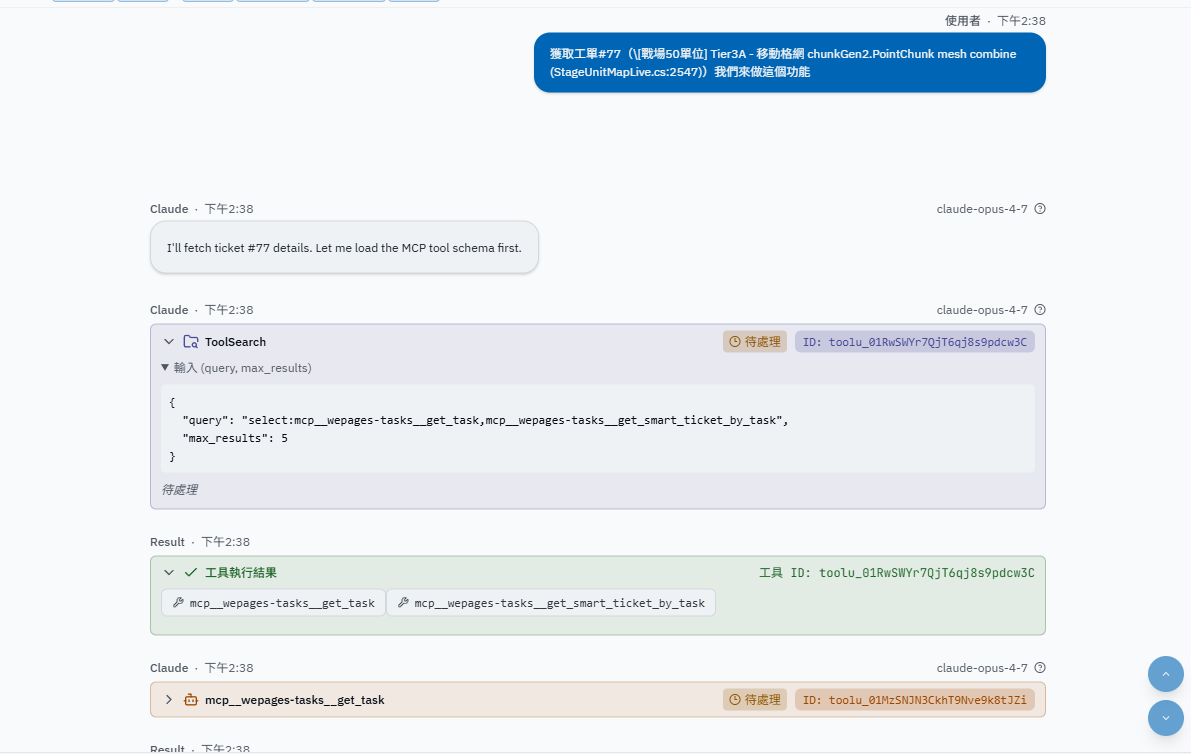Click the JSON query input code block
The height and width of the screenshot is (754, 1191).
598,429
